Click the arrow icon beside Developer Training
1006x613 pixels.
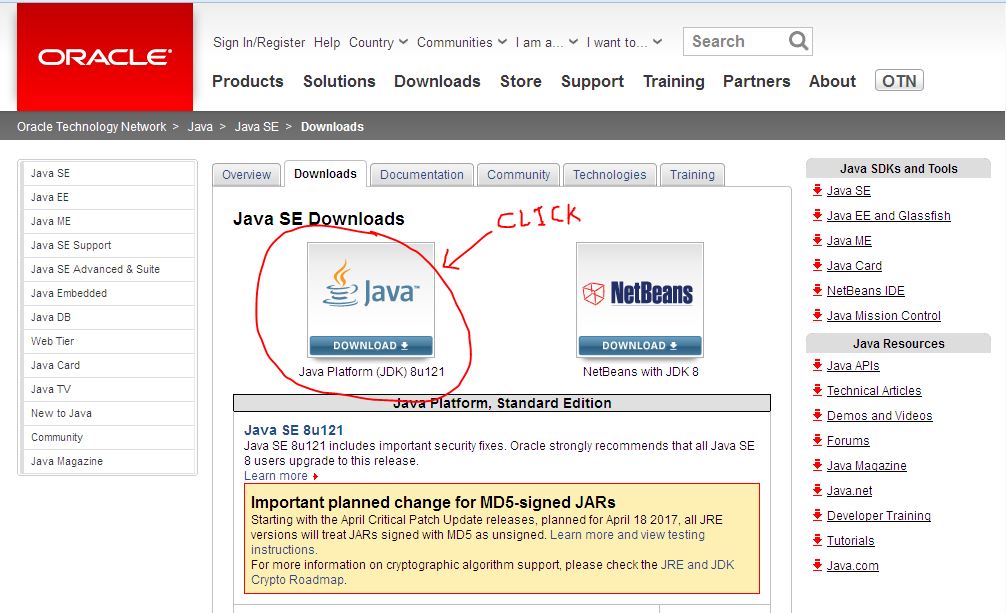click(817, 515)
